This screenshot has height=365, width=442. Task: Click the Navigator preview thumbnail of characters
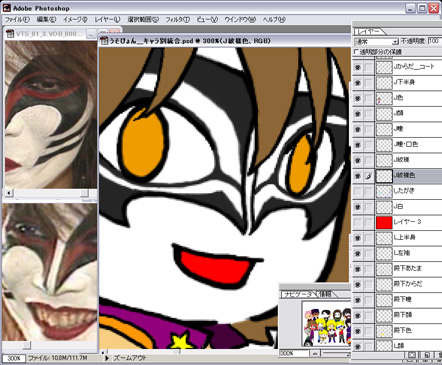[x=327, y=325]
